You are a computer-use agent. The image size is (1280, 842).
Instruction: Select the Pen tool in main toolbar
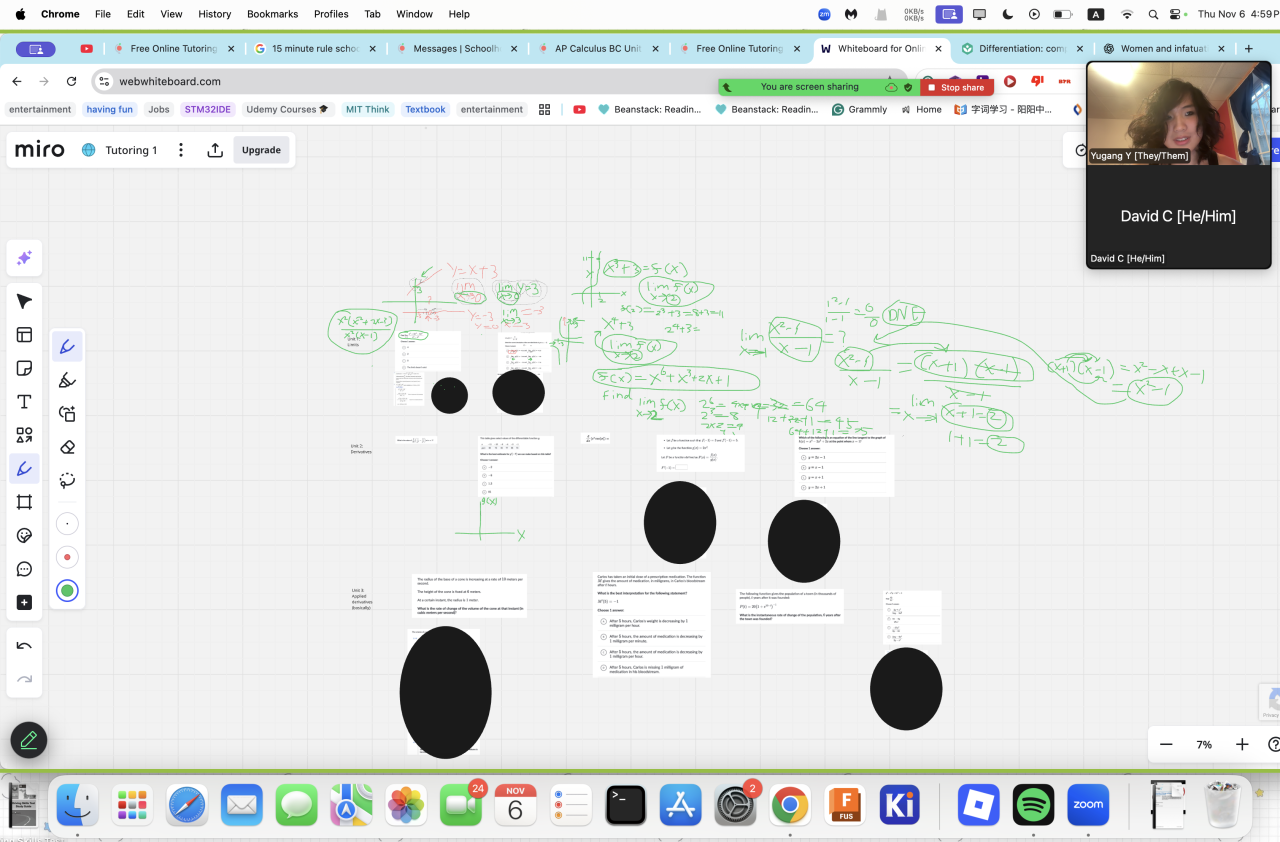click(x=24, y=468)
